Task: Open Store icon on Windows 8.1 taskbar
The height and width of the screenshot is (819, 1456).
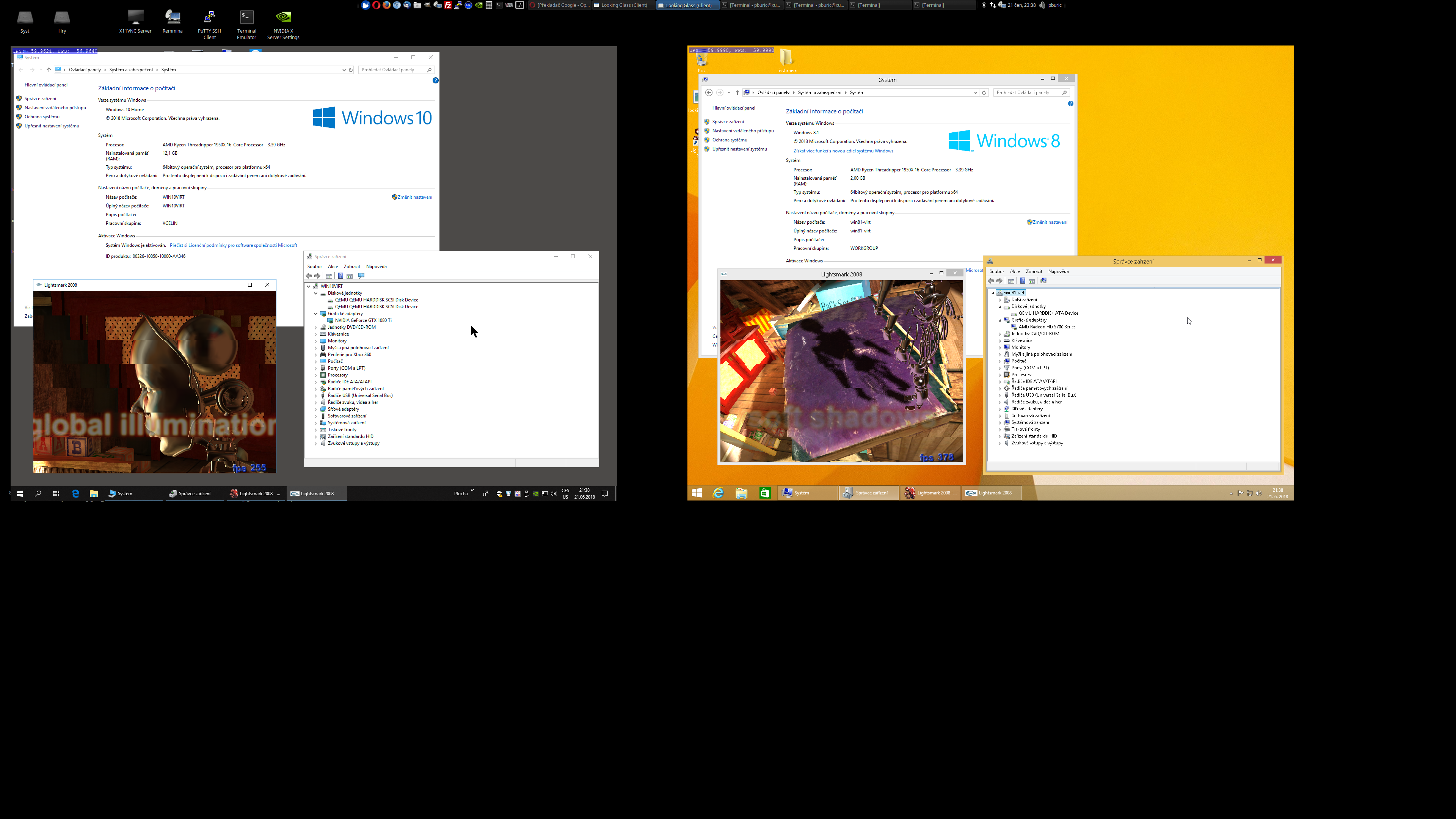Action: (x=765, y=493)
